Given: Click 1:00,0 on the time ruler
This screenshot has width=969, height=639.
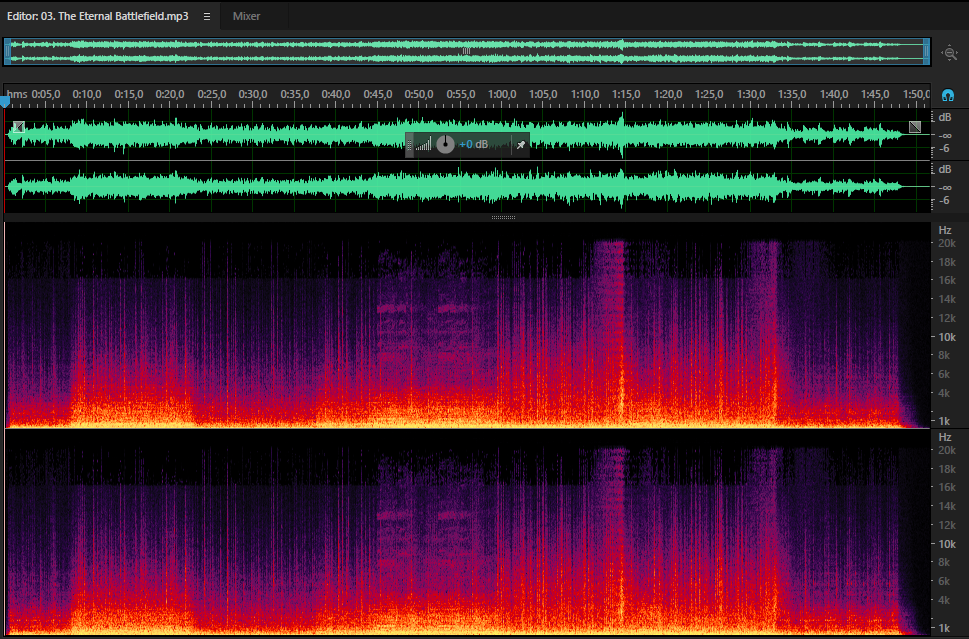Looking at the screenshot, I should pos(502,95).
